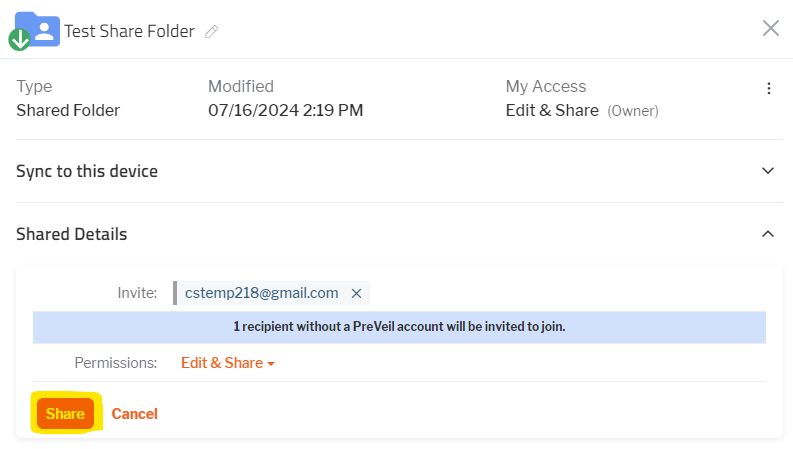
Task: Close the Test Share Folder panel
Action: (x=771, y=28)
